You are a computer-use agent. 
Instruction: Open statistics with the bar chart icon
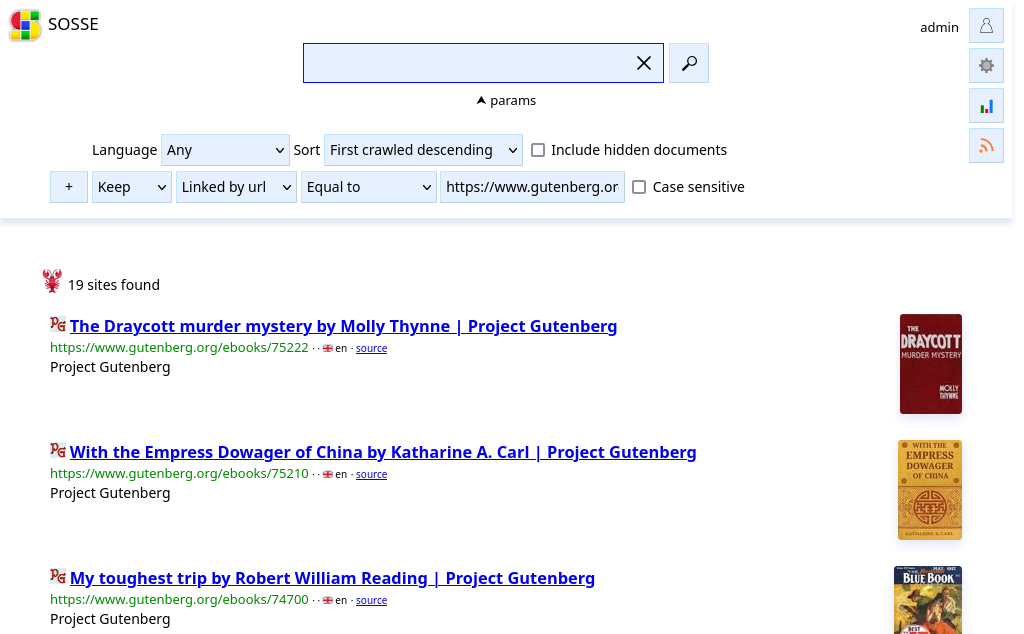[986, 106]
